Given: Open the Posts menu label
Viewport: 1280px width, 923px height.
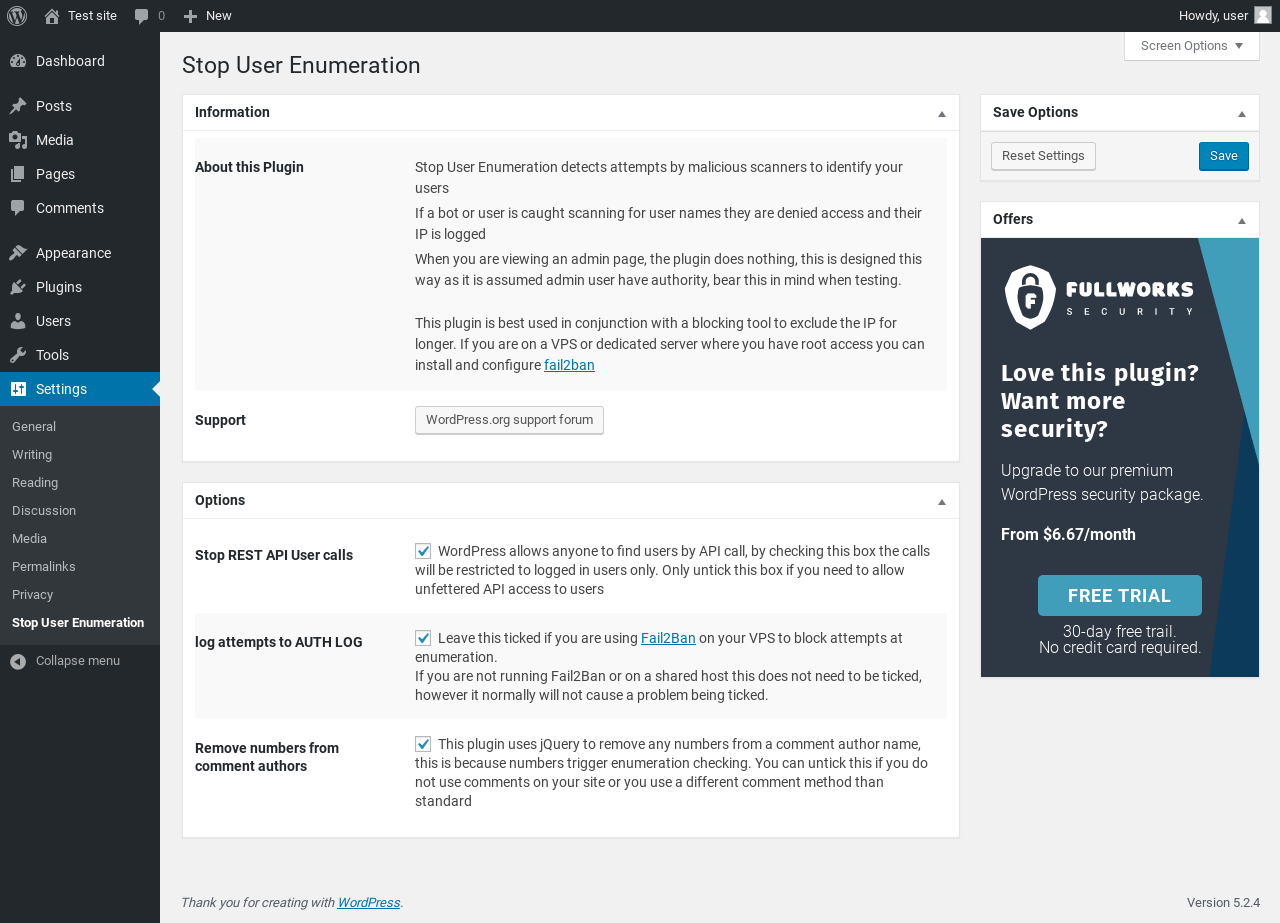Looking at the screenshot, I should [54, 106].
